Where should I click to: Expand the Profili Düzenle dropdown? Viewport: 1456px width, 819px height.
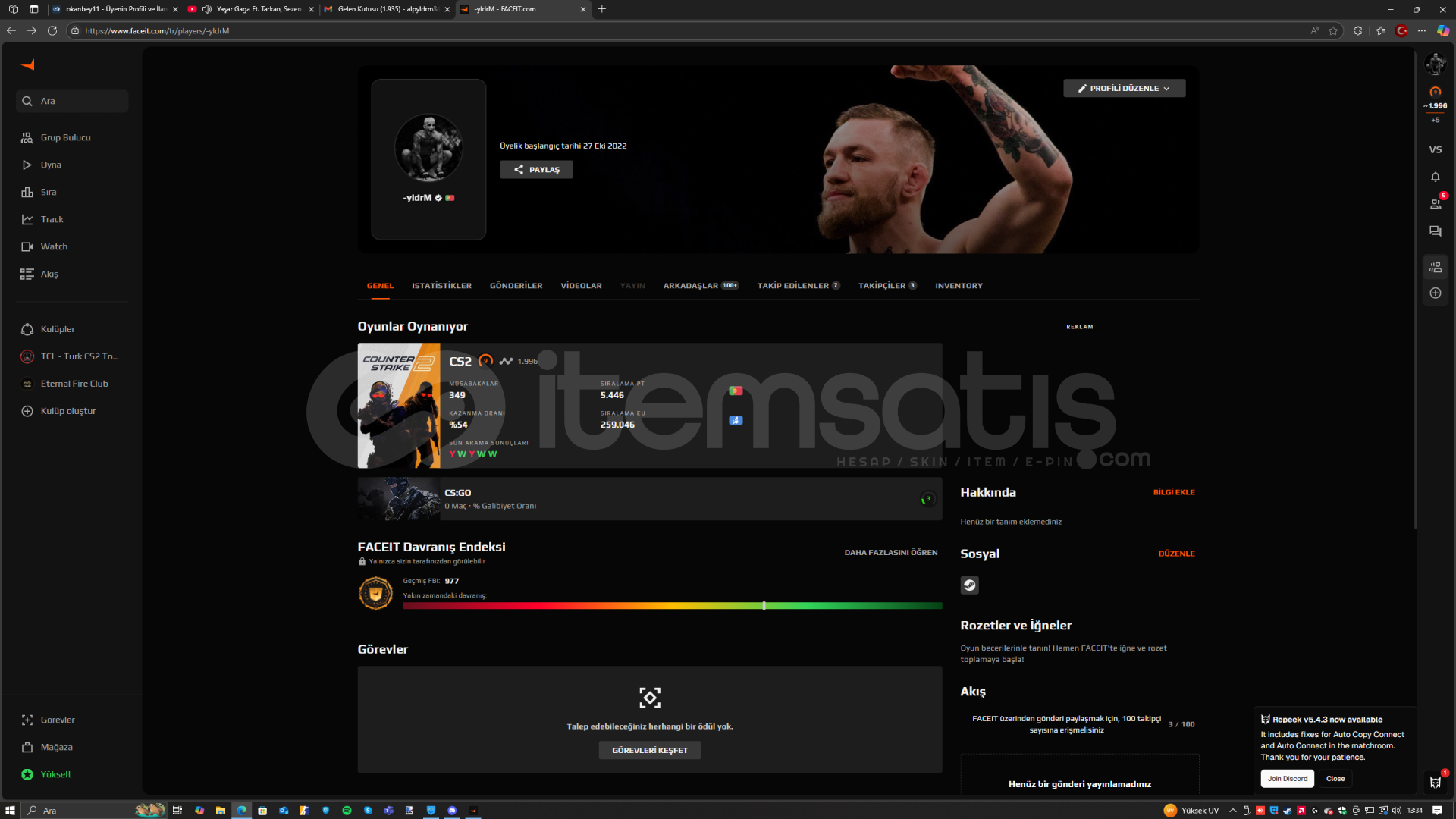point(1124,88)
